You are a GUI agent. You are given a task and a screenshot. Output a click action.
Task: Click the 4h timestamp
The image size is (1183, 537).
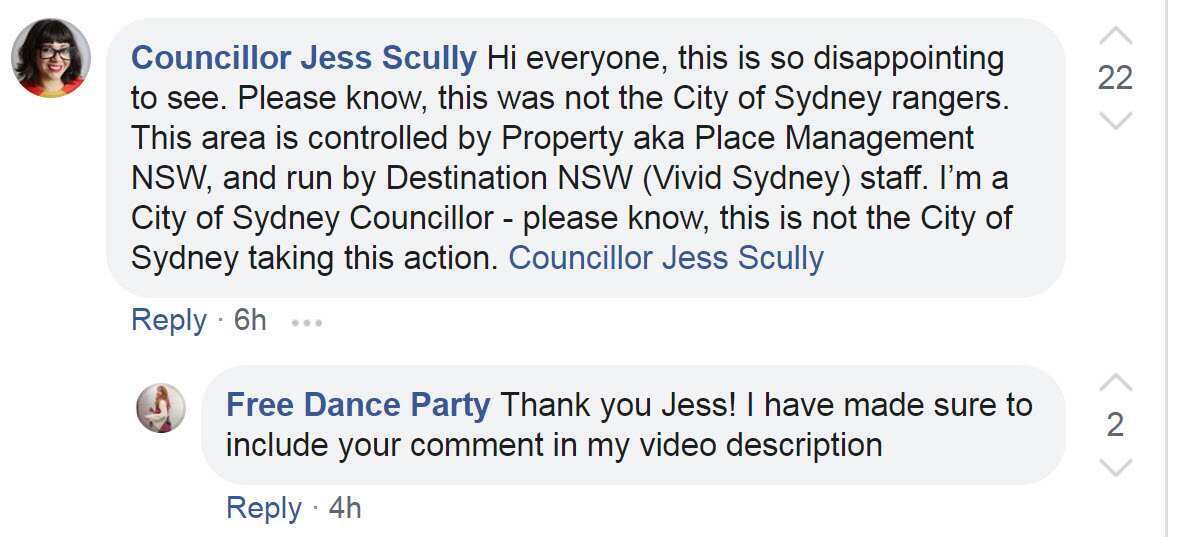[x=344, y=508]
